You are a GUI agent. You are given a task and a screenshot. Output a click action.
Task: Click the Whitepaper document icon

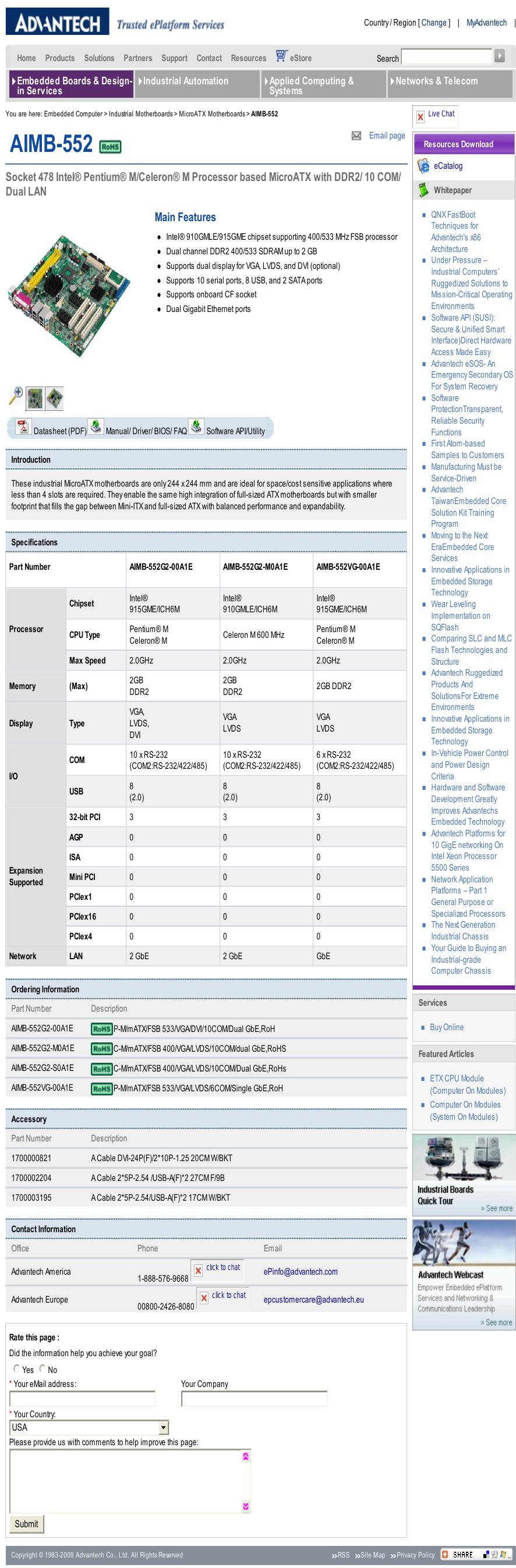point(423,190)
